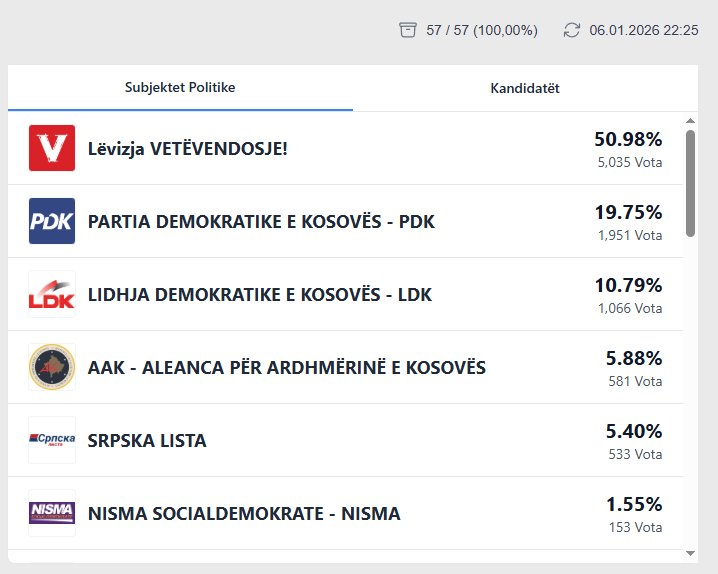Select SRPSKA LISTA entry
718x574 pixels.
[147, 440]
